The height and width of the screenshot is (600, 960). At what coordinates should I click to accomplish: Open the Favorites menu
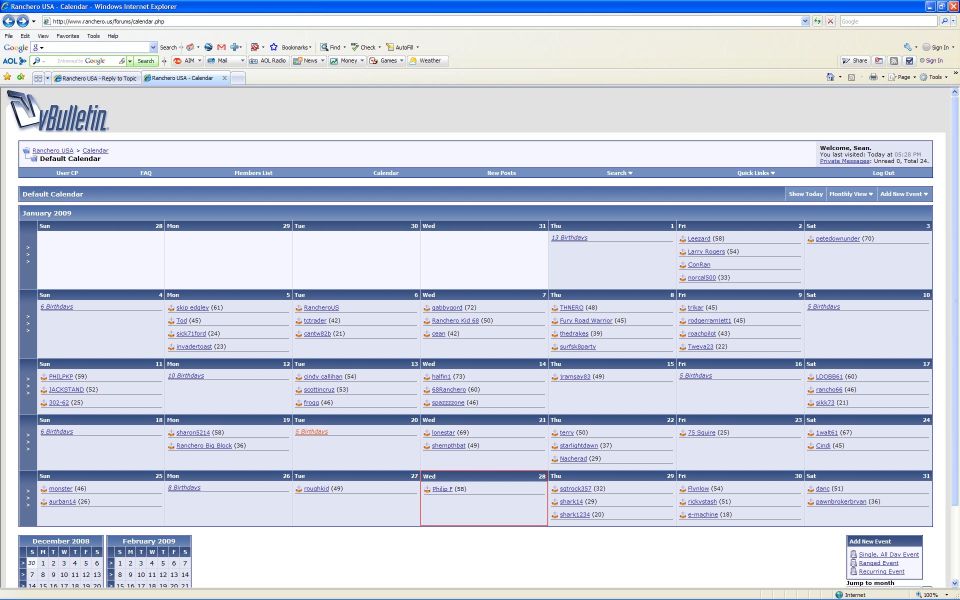(x=68, y=36)
